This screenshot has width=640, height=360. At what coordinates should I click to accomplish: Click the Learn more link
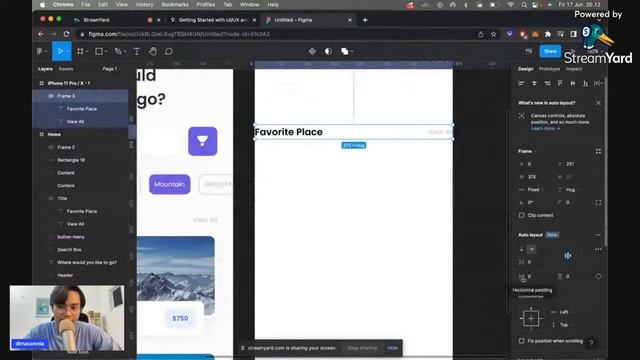coord(545,129)
